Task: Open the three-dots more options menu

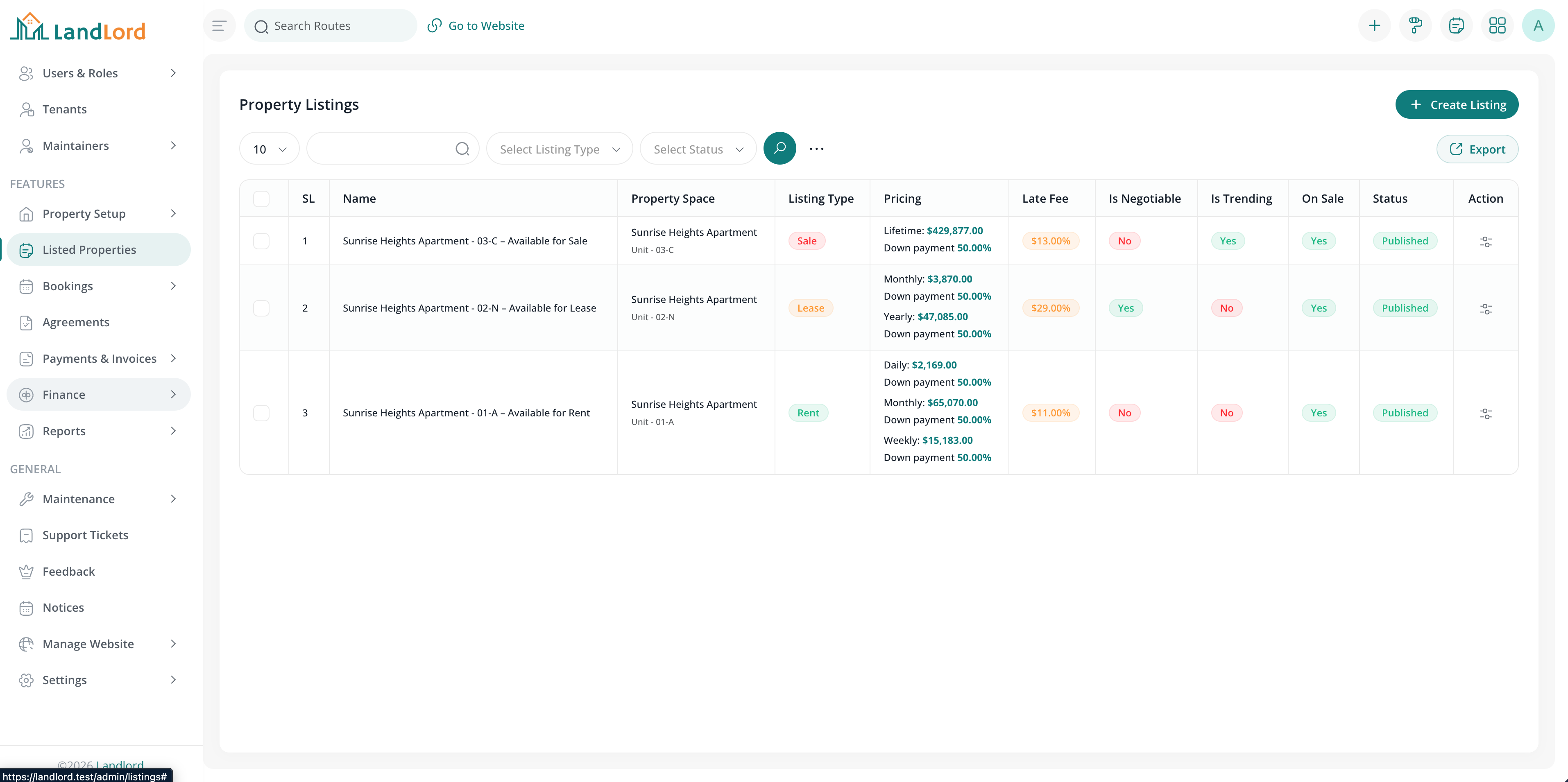Action: 816,149
